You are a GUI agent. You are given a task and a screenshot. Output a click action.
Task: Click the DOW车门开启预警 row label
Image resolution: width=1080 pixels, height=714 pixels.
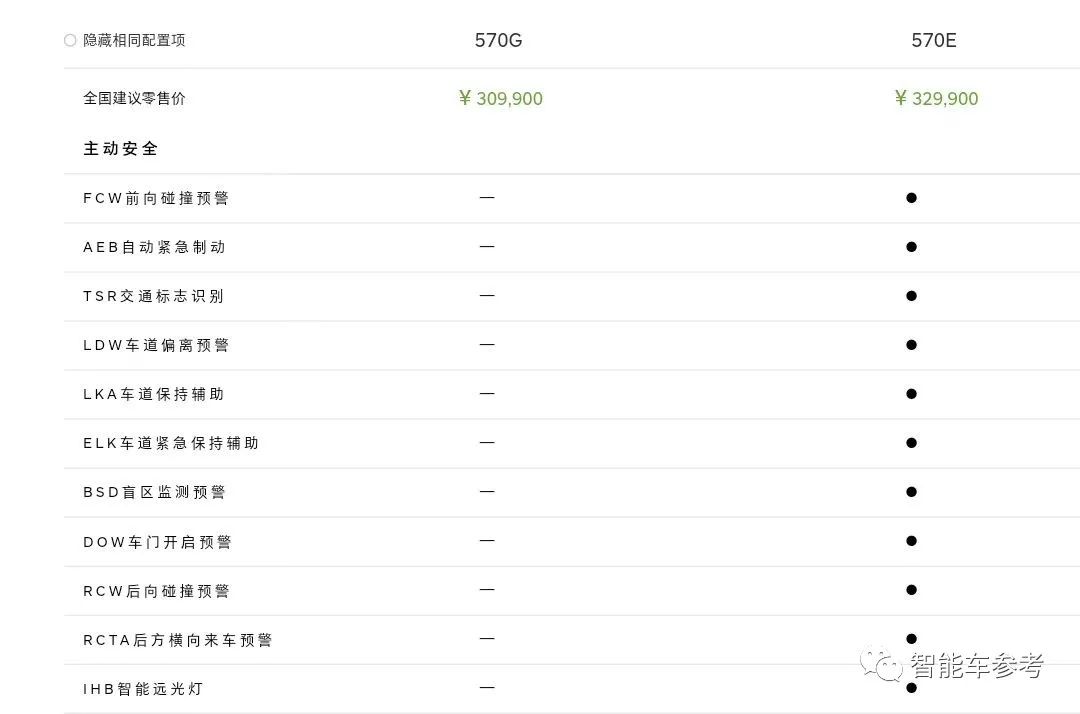[157, 542]
